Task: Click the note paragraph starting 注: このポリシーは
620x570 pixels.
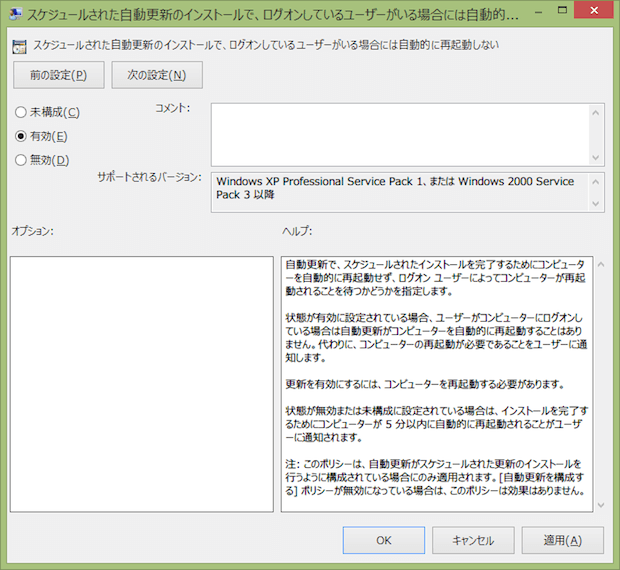Action: (x=435, y=477)
